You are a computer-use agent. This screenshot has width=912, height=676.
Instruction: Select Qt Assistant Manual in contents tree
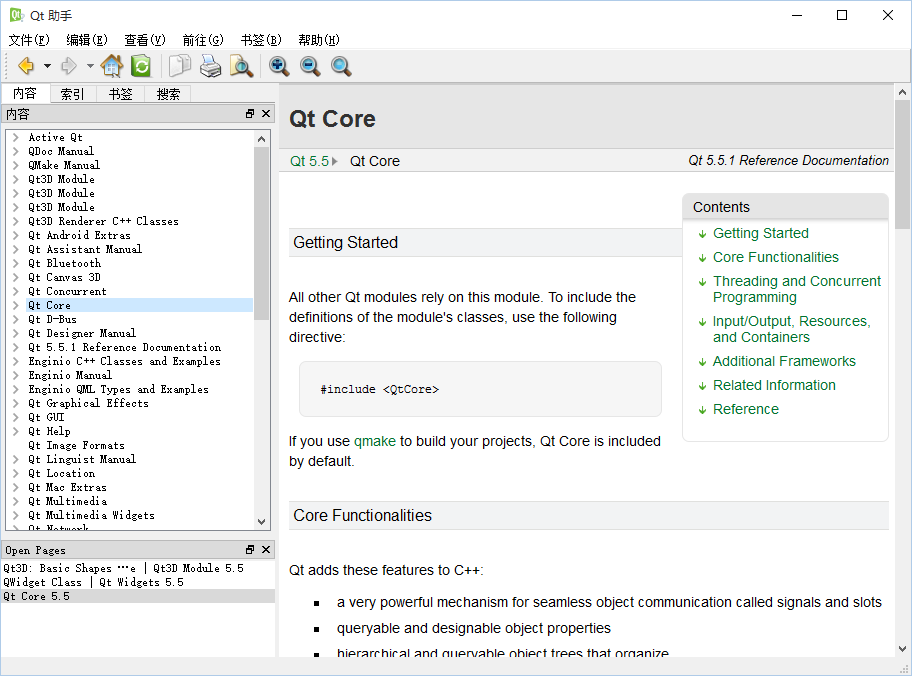point(85,249)
